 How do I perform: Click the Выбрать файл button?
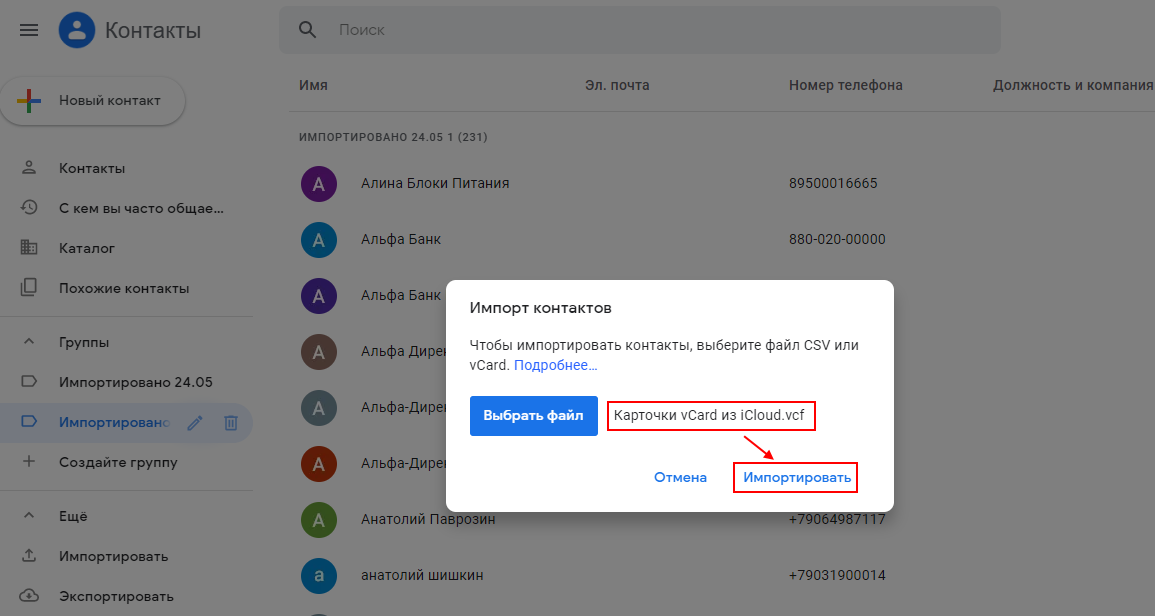coord(533,416)
